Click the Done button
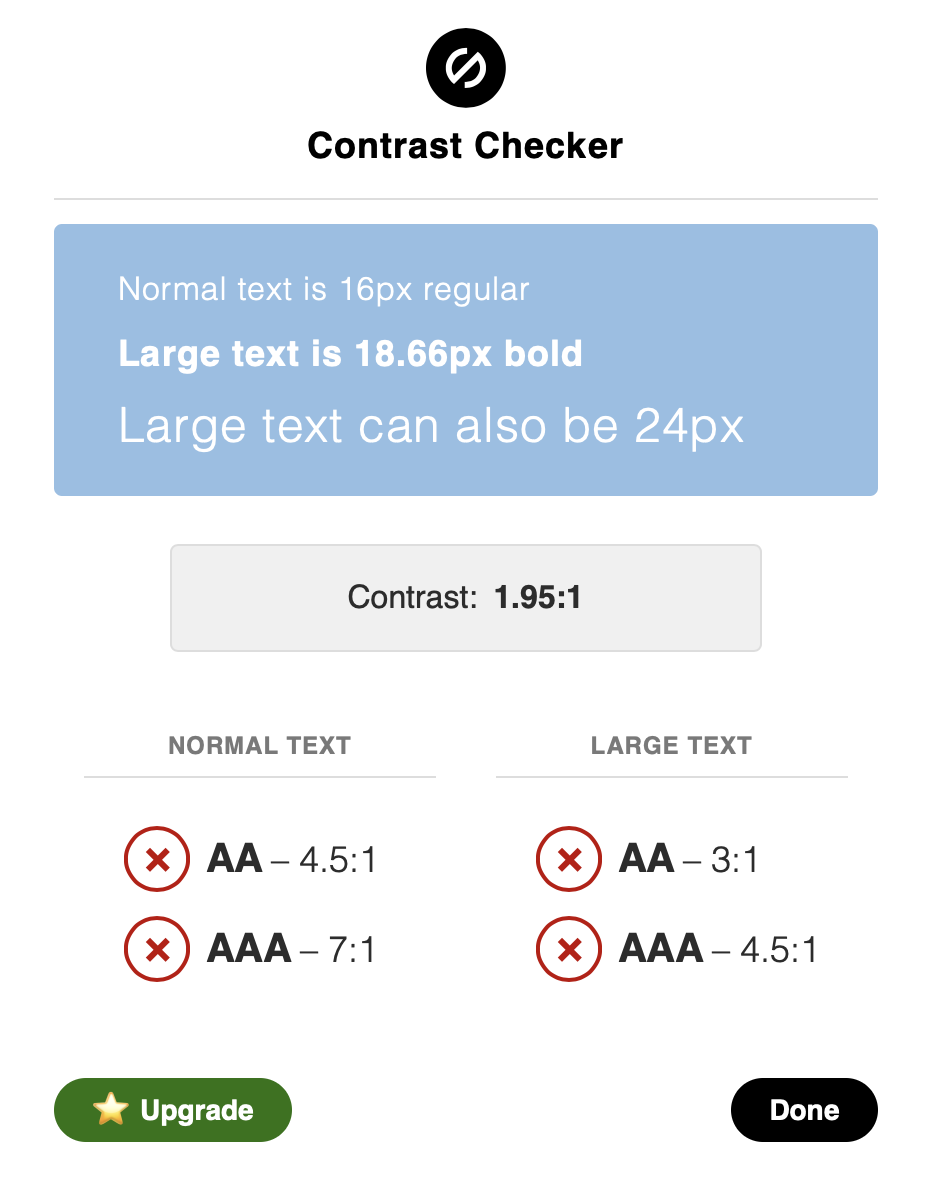This screenshot has height=1188, width=946. (804, 1110)
